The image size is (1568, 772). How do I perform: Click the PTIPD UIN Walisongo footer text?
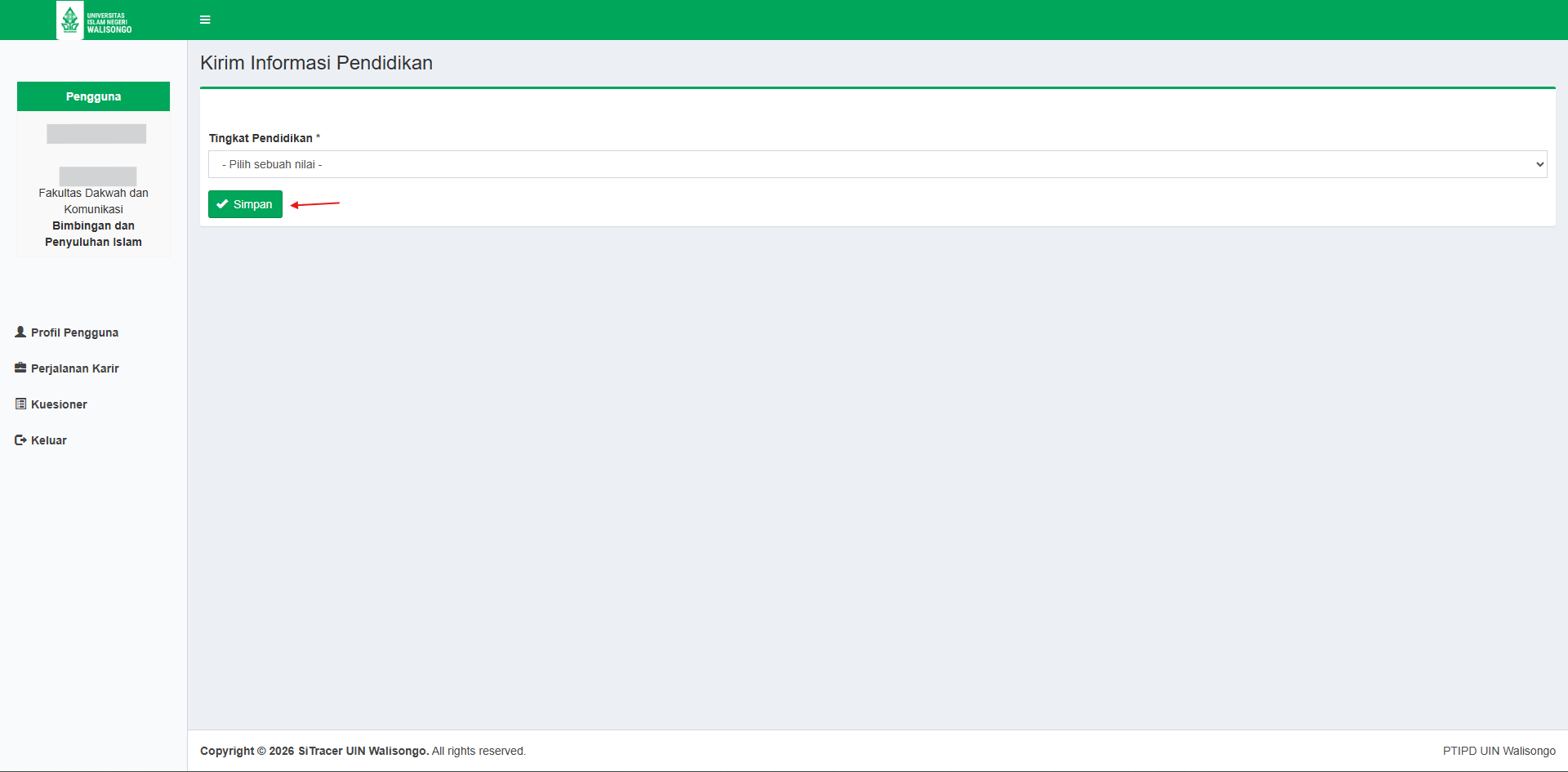point(1499,751)
